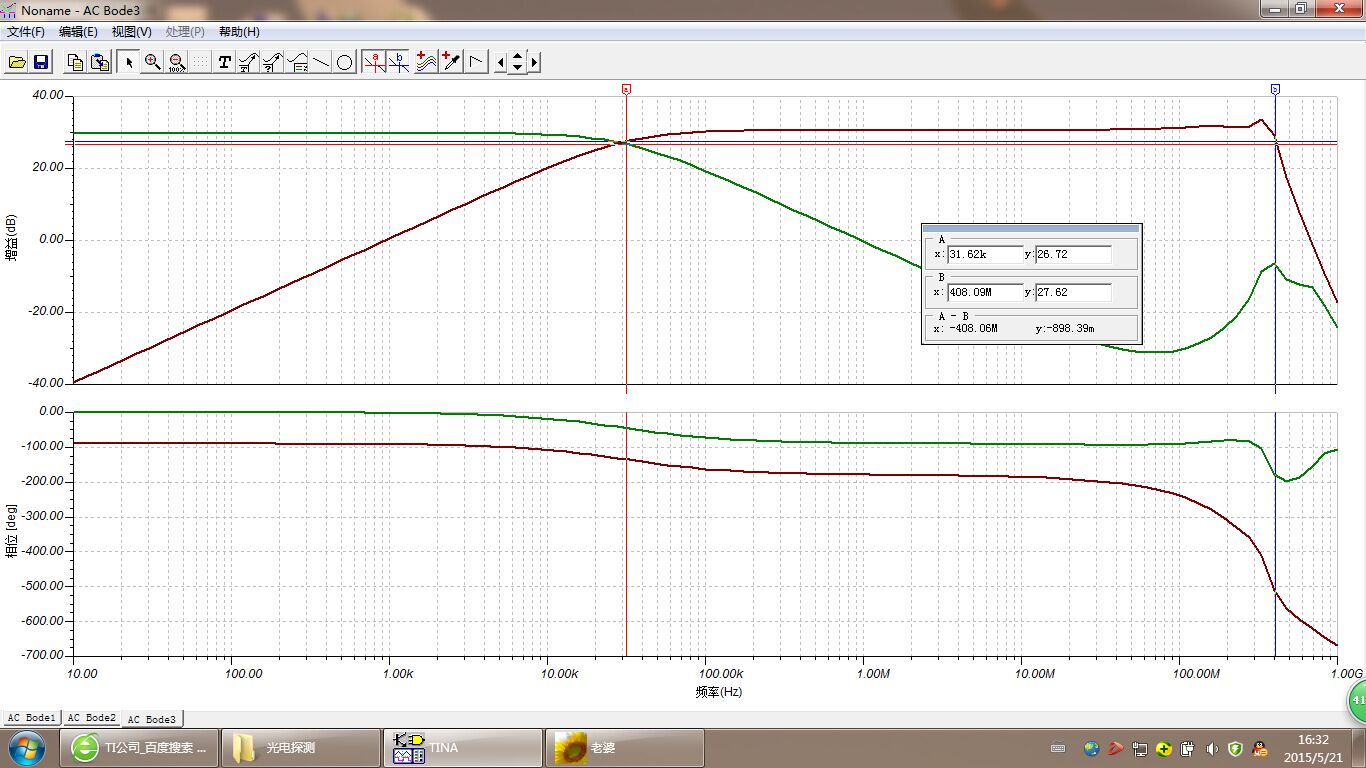Click the globe icon in system tray

click(1091, 748)
